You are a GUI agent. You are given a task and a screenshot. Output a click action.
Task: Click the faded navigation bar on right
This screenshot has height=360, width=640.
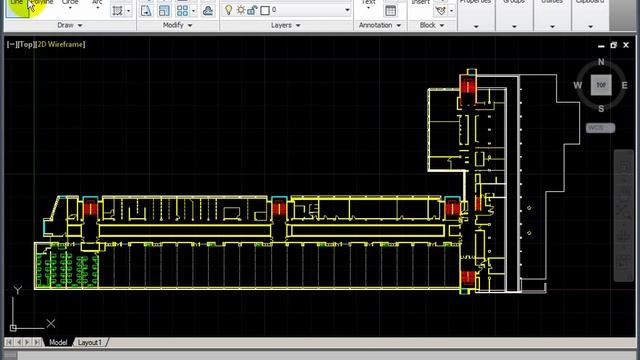pyautogui.click(x=624, y=216)
